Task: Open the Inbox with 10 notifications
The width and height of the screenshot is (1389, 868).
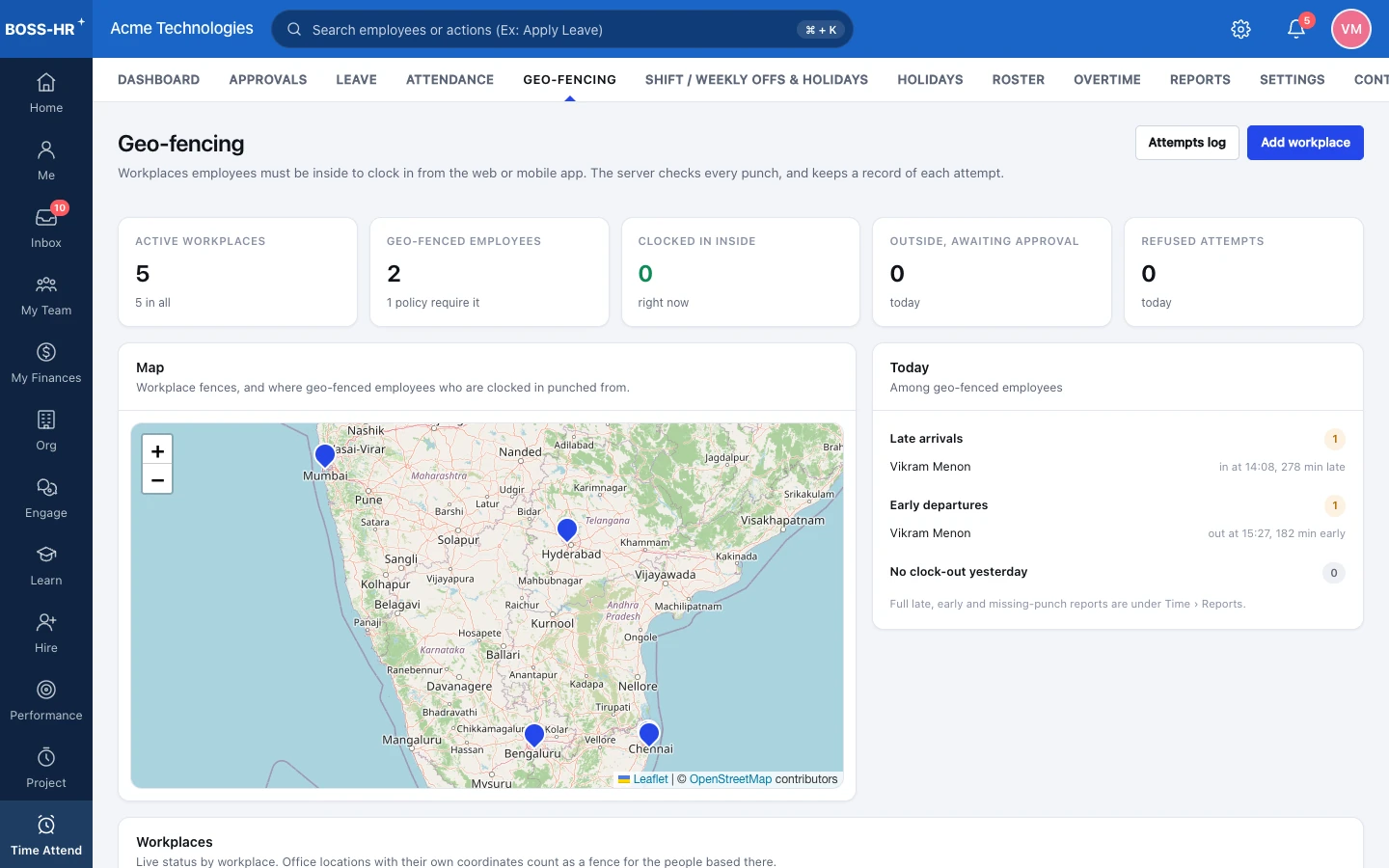Action: [x=46, y=228]
